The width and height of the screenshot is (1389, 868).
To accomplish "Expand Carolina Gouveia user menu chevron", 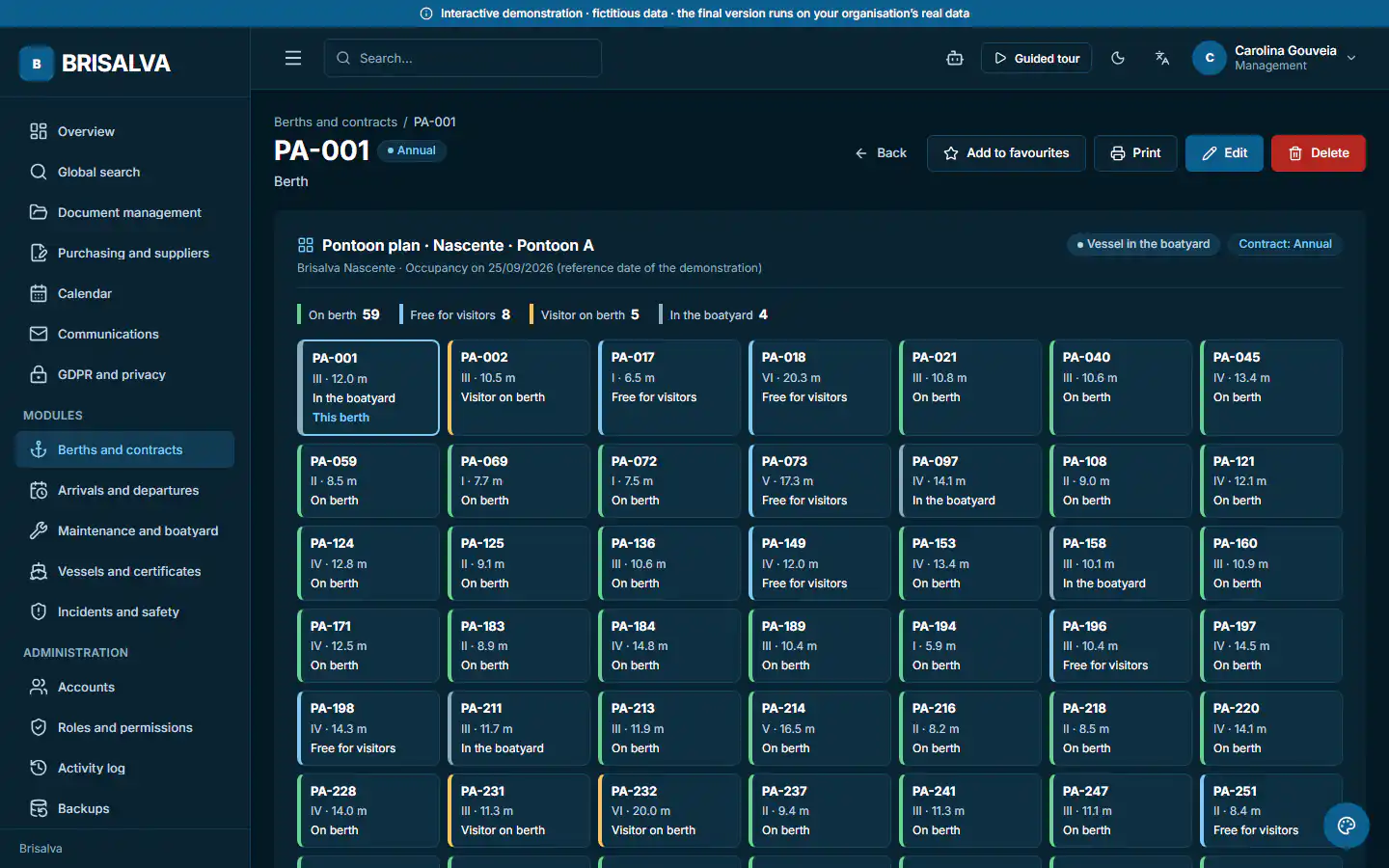I will 1351,58.
